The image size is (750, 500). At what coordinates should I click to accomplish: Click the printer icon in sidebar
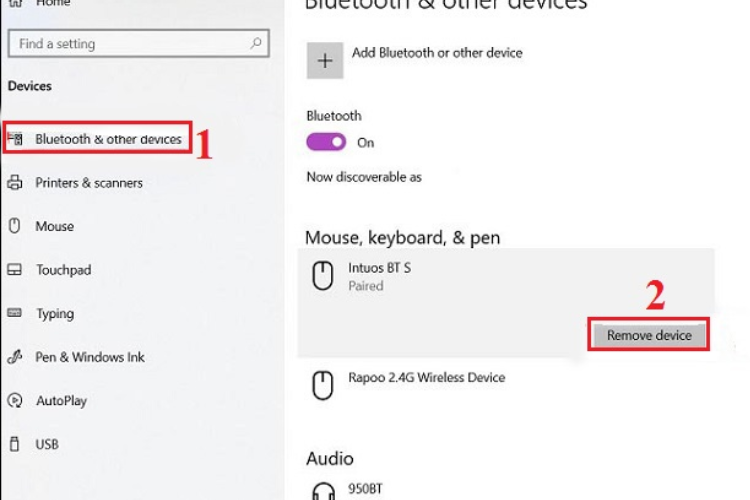pos(15,182)
